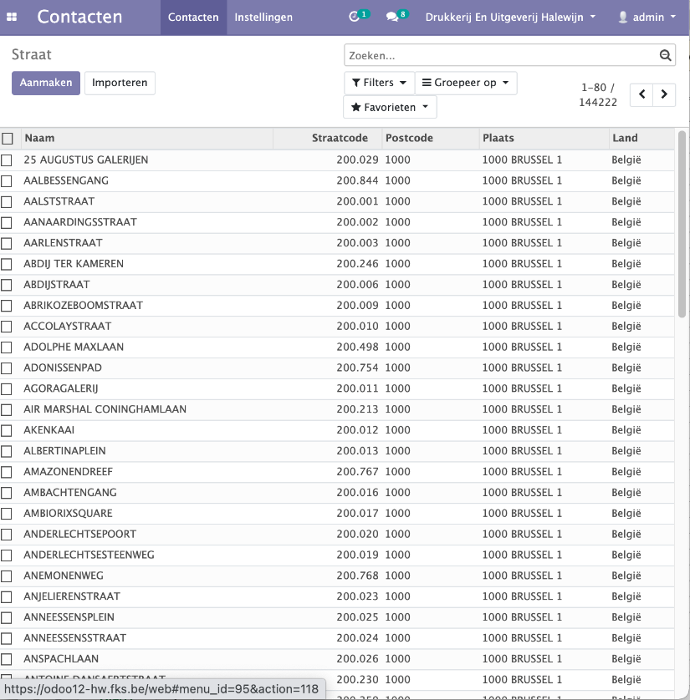Click the 1-80 / 144222 pager counter

tap(598, 95)
